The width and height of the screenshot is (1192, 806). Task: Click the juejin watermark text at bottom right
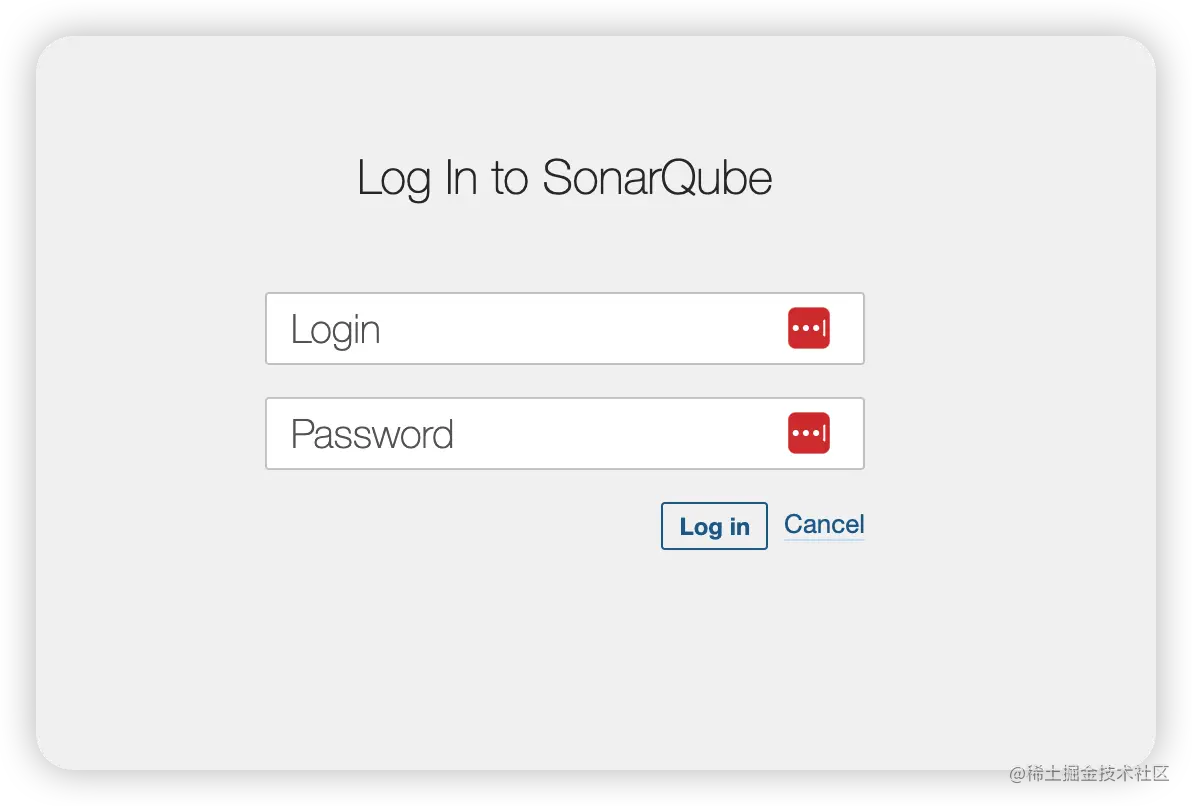tap(1083, 773)
